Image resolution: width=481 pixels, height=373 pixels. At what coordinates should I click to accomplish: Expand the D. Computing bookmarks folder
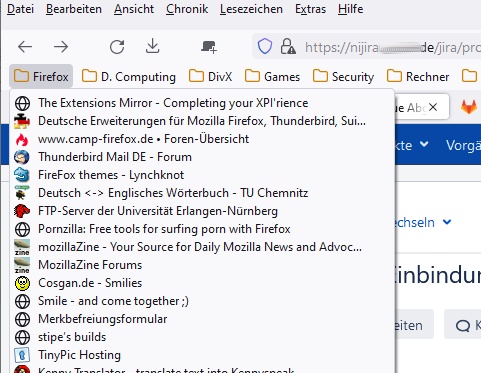(x=129, y=77)
